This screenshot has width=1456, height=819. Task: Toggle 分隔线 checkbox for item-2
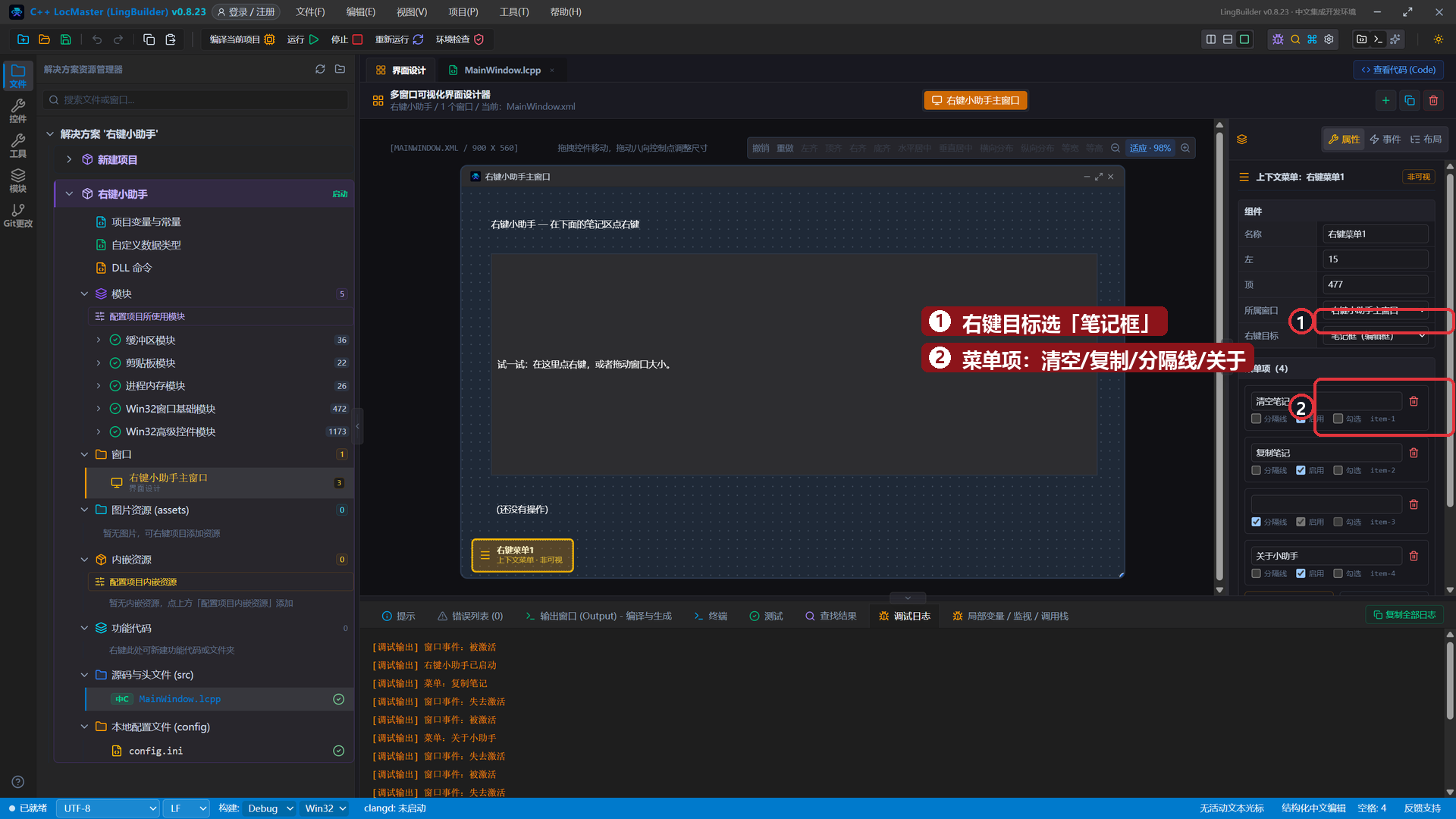pyautogui.click(x=1257, y=470)
